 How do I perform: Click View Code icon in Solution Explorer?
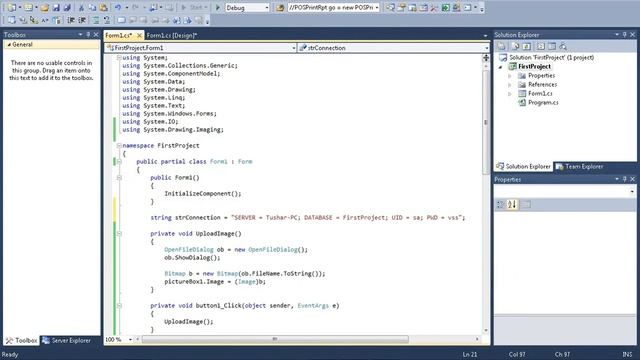[x=541, y=47]
